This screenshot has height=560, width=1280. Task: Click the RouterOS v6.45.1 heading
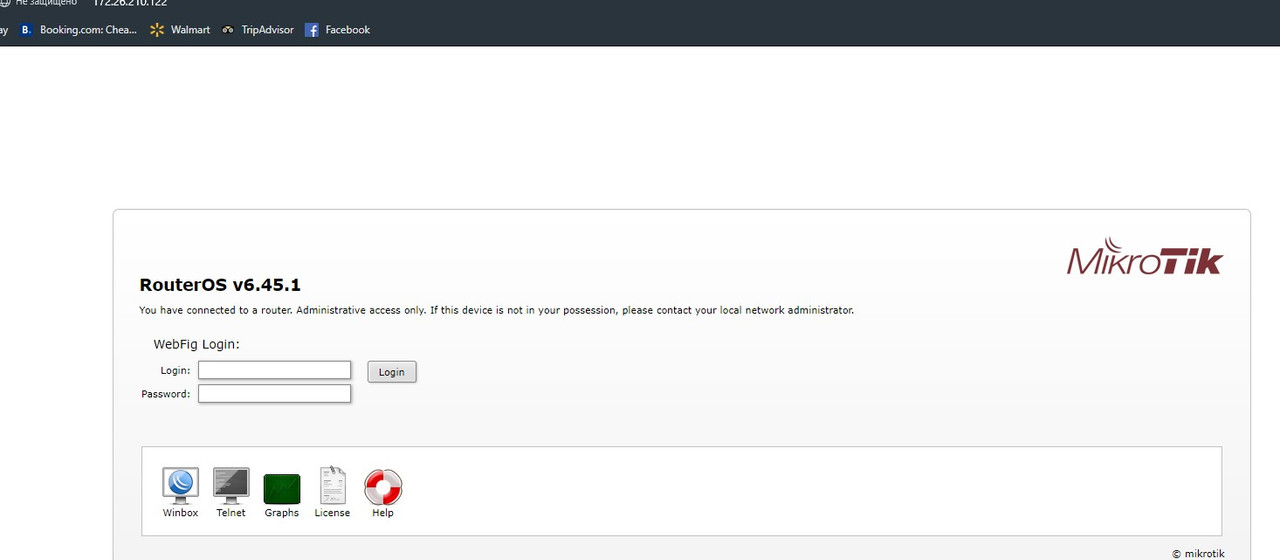click(x=220, y=285)
